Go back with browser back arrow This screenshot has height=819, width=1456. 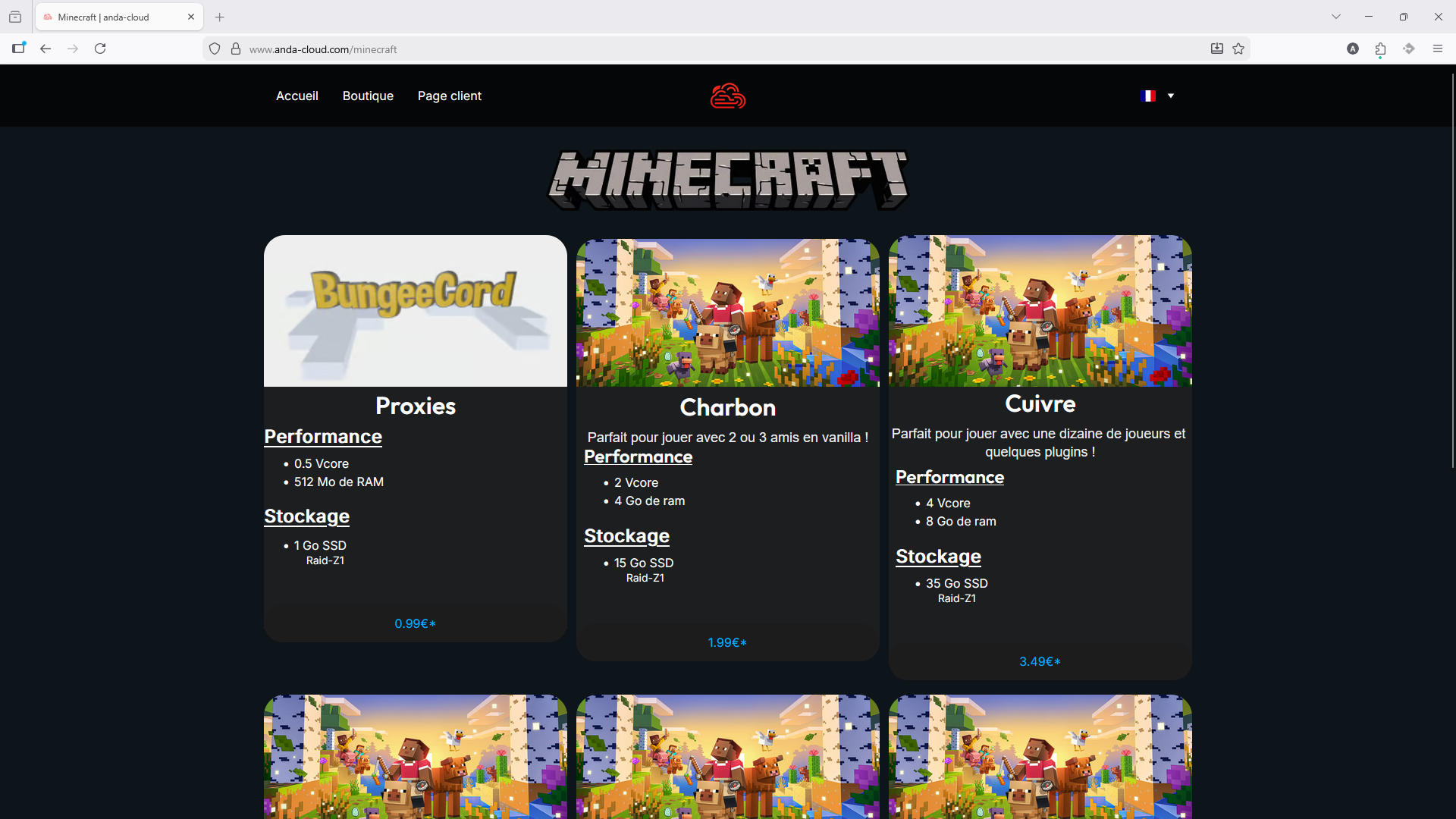[x=45, y=49]
